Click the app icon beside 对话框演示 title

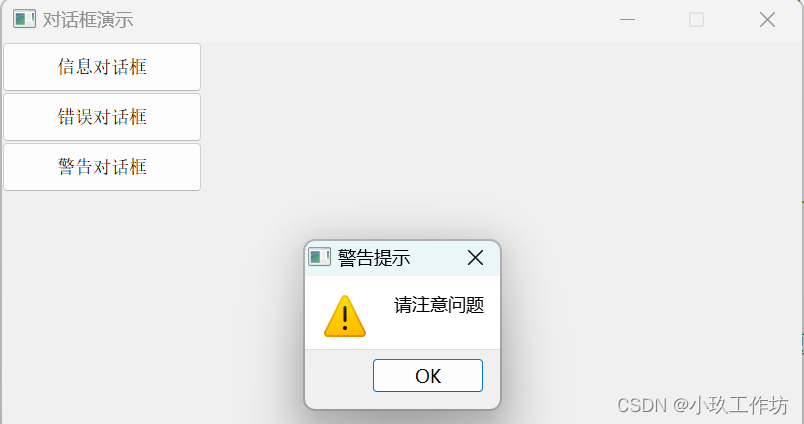[24, 19]
